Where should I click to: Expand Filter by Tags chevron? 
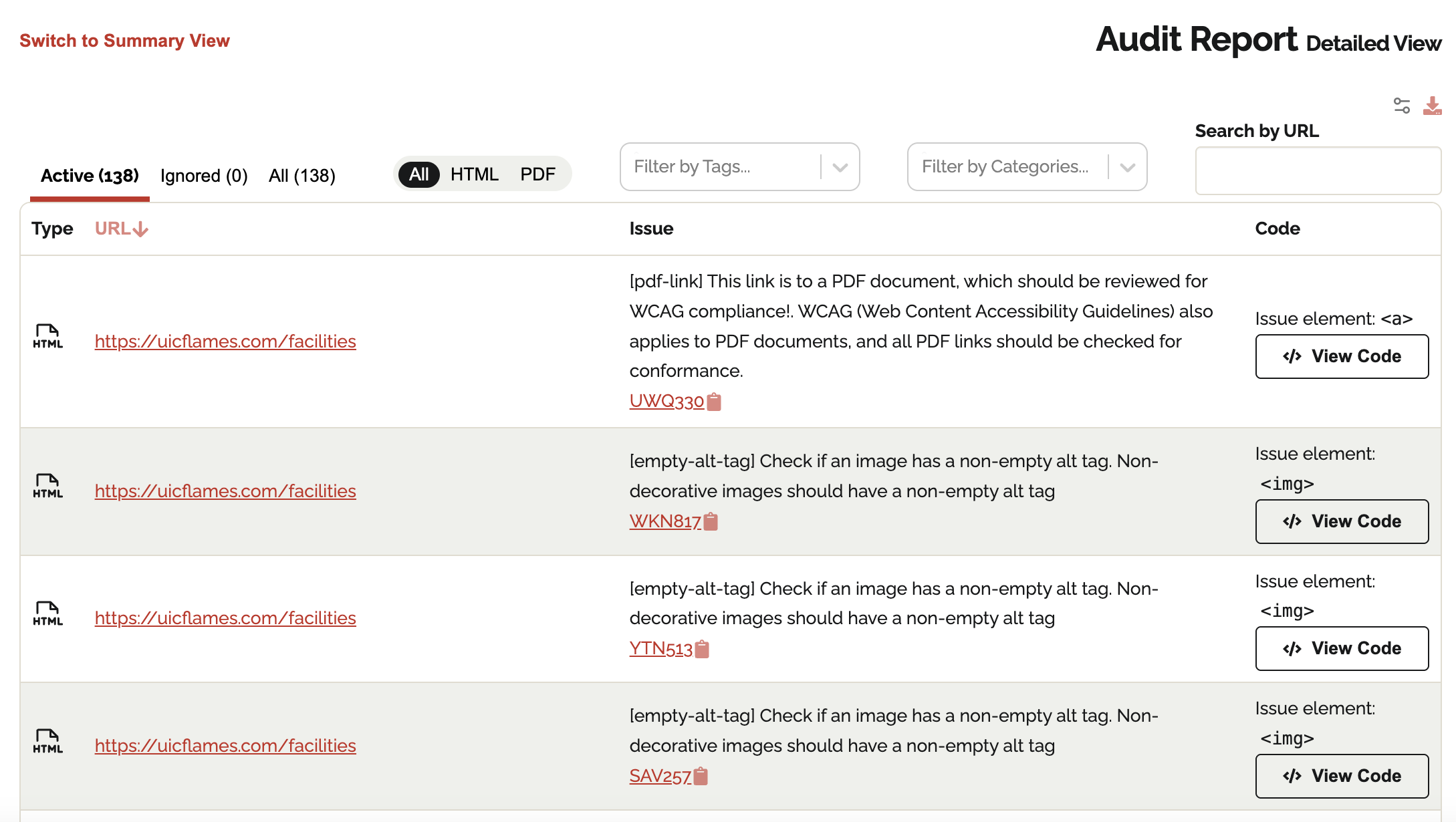coord(840,167)
